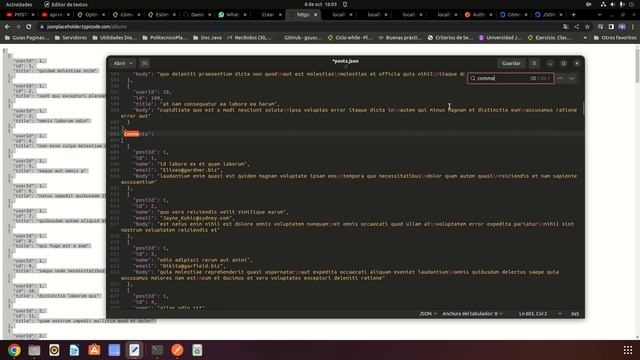
Task: Open the Editor de textos app menu
Action: (66, 4)
